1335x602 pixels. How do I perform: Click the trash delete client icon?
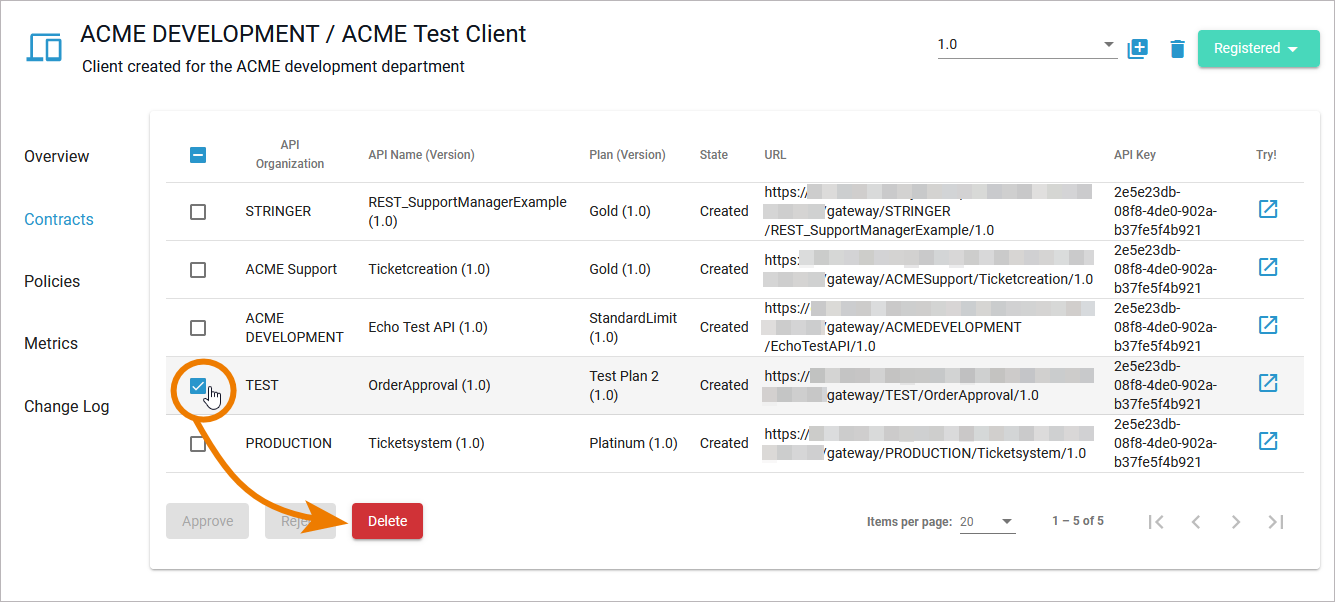coord(1178,49)
